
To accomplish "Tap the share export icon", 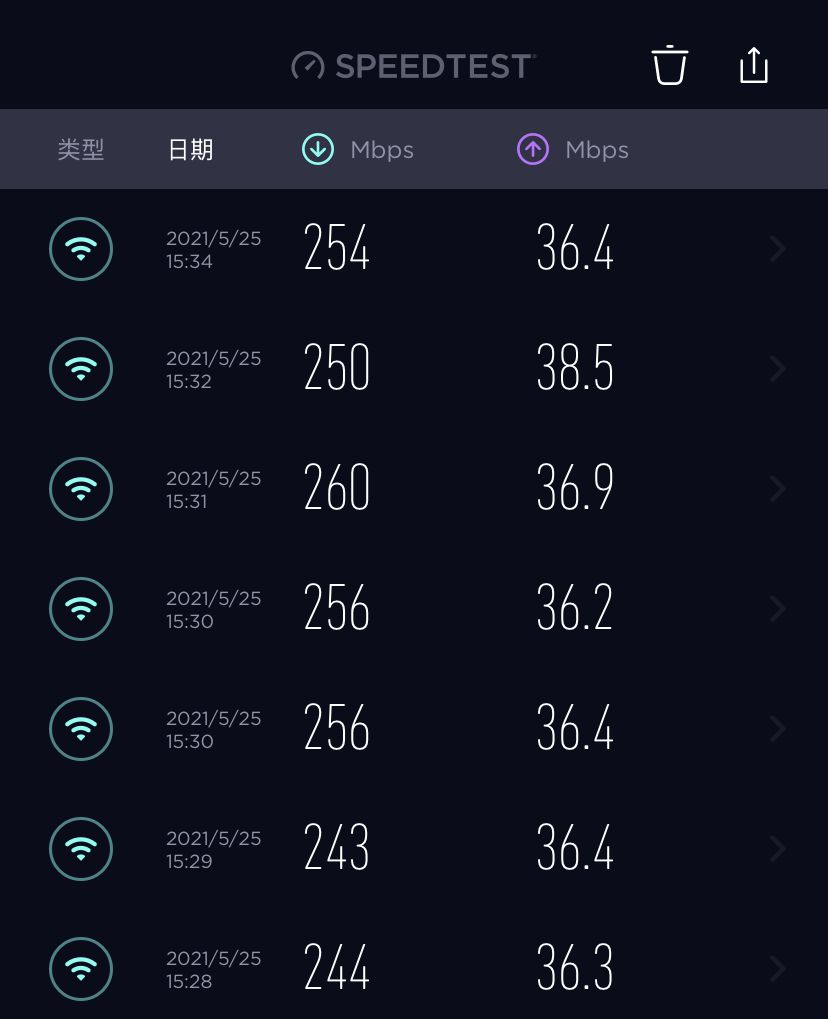I will click(754, 65).
